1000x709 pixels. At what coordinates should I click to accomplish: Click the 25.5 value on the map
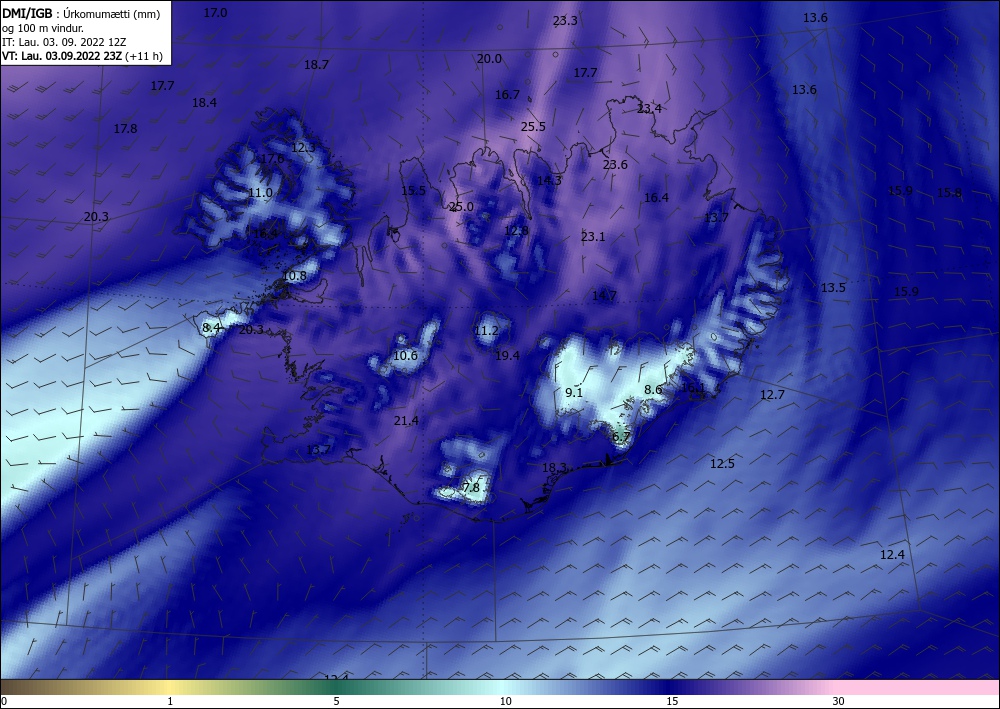533,127
